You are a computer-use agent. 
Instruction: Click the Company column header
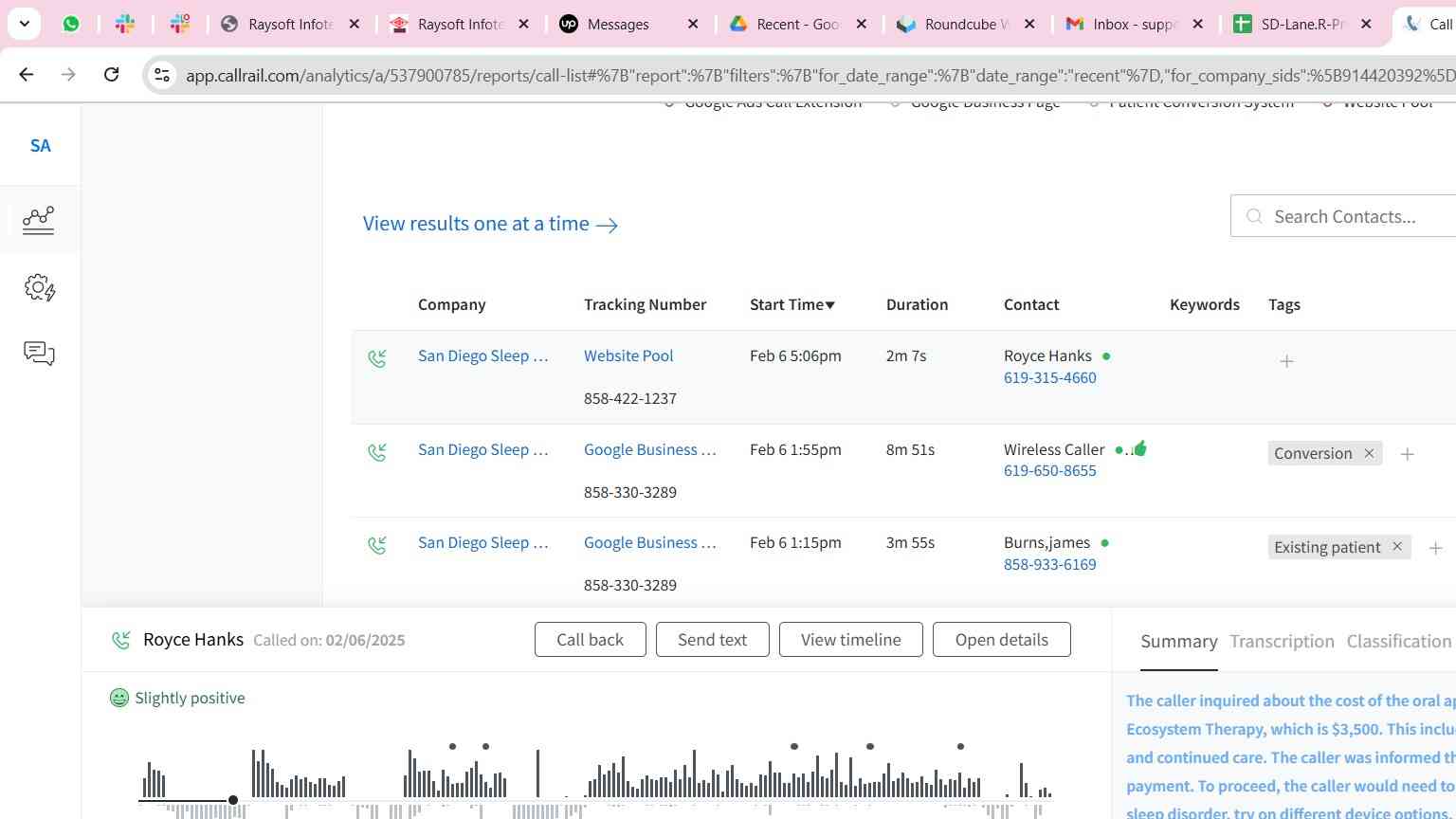(451, 304)
